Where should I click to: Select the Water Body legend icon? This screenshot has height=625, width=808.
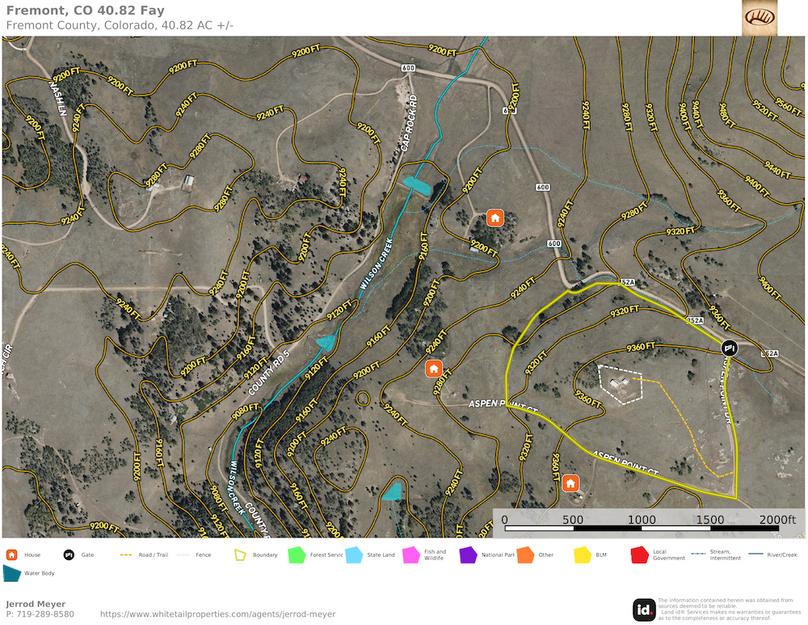11,574
